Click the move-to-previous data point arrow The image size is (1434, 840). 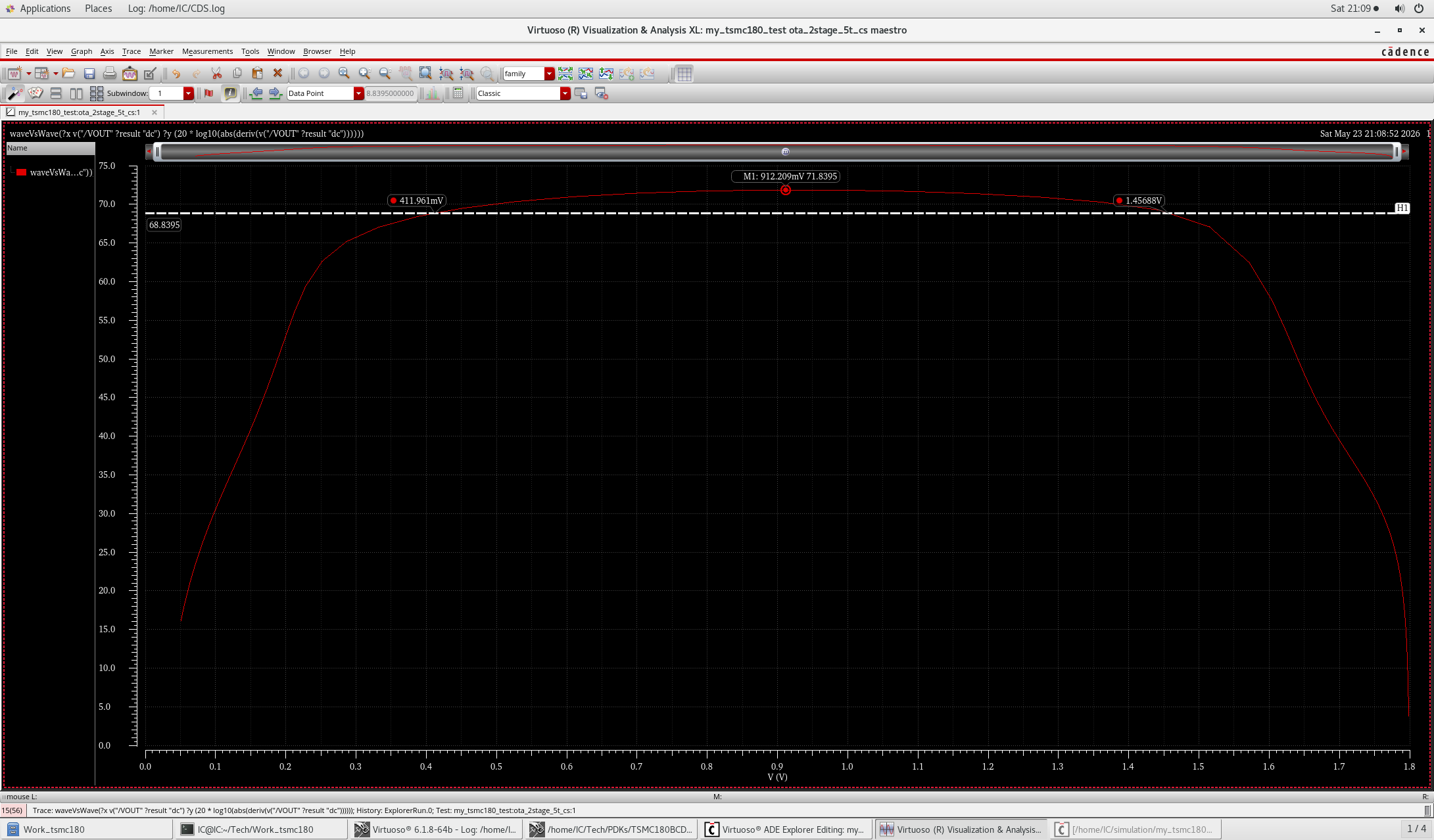coord(256,93)
